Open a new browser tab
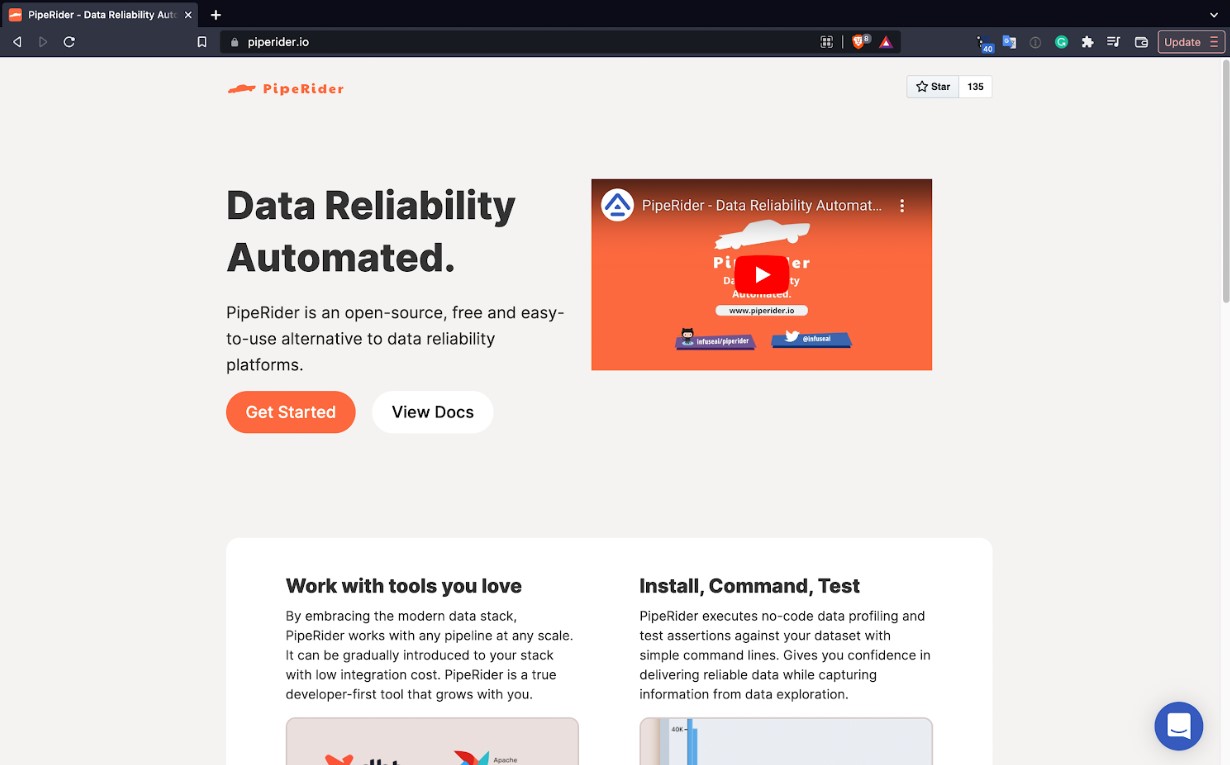 click(214, 15)
